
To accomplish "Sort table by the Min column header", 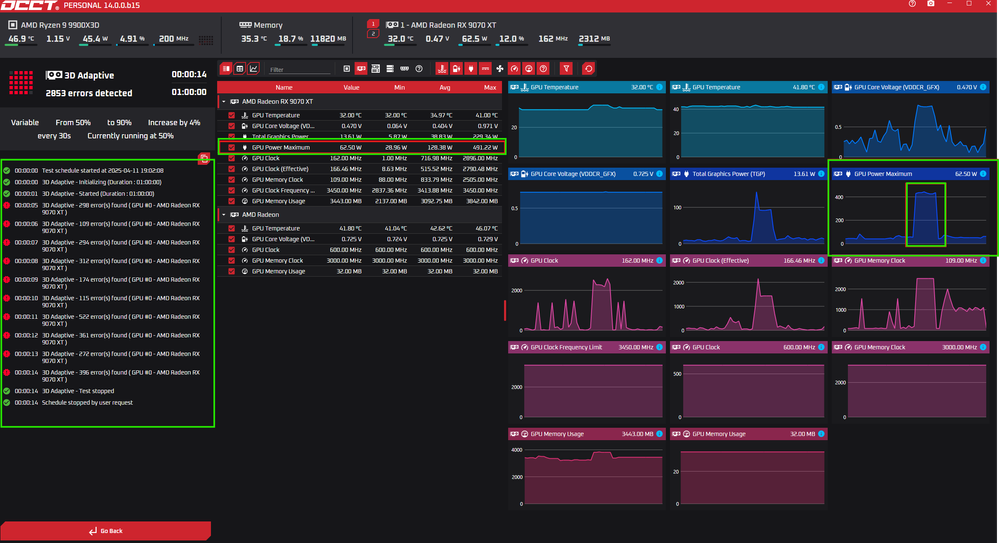I will 399,87.
